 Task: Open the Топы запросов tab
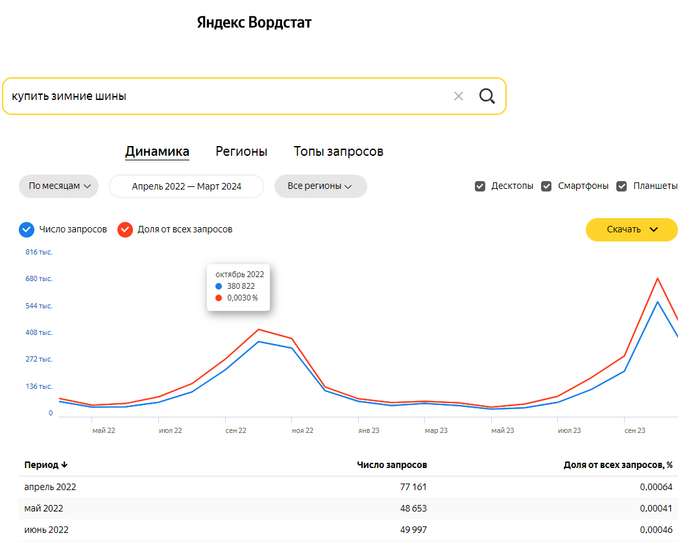pos(338,152)
